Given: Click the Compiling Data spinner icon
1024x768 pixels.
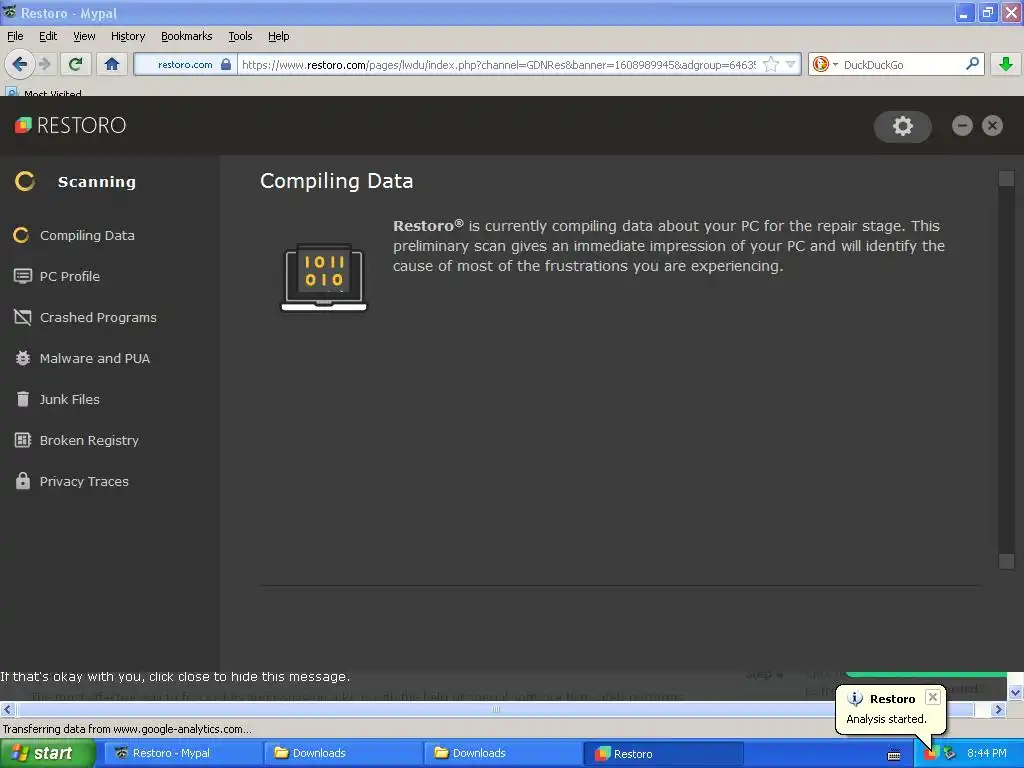Looking at the screenshot, I should (x=21, y=235).
